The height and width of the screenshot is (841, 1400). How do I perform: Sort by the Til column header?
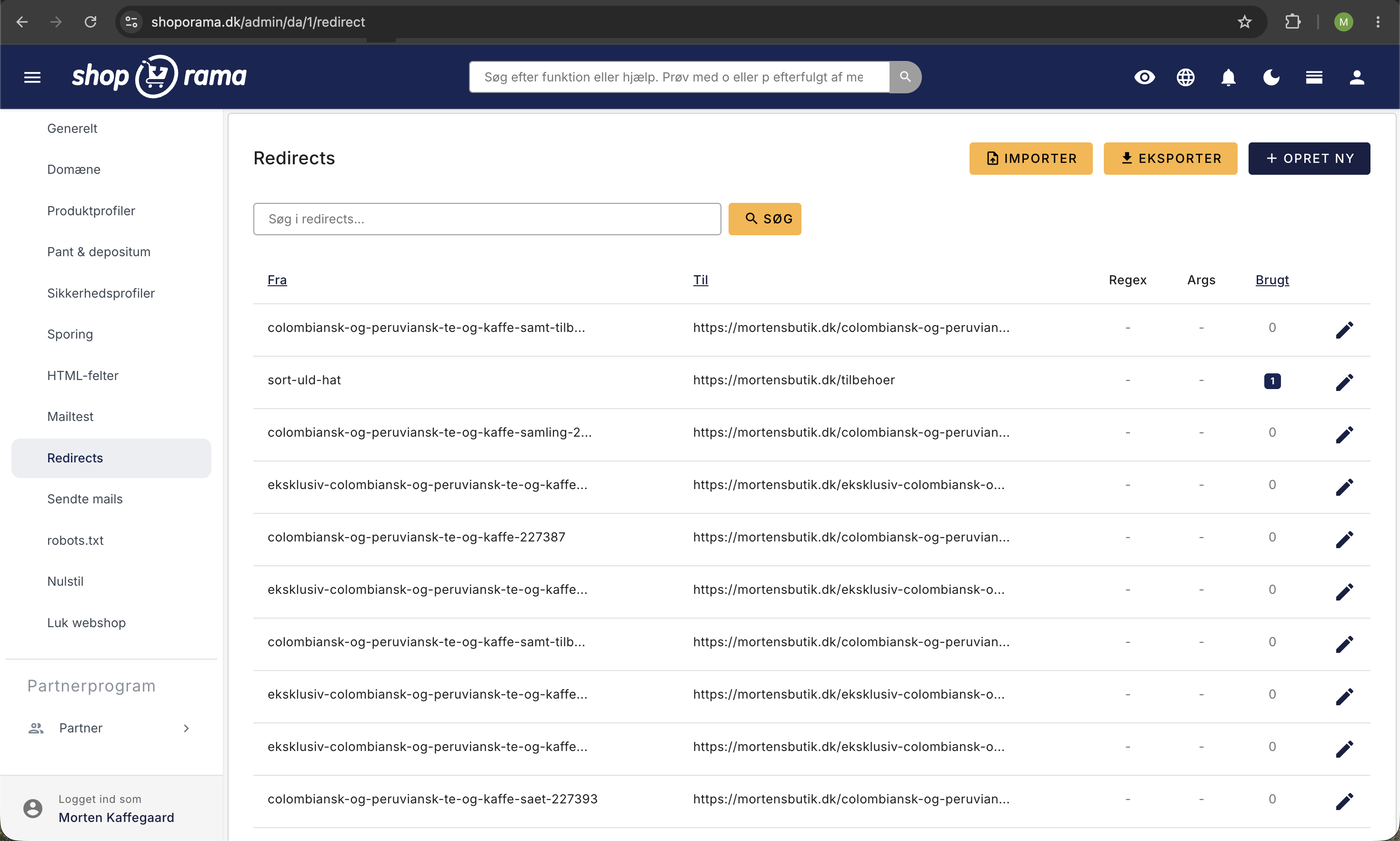click(700, 280)
